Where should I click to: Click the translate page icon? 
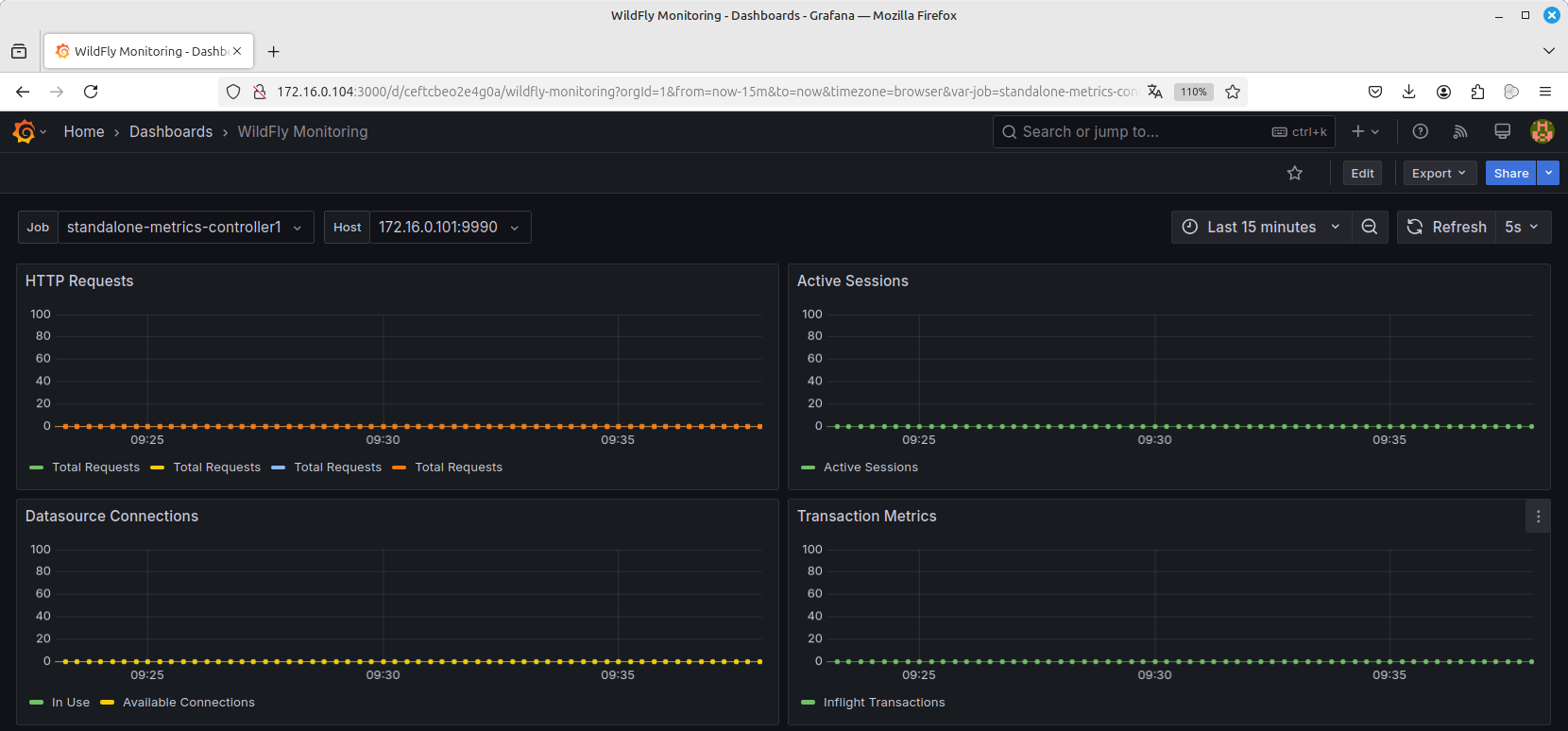click(1155, 92)
